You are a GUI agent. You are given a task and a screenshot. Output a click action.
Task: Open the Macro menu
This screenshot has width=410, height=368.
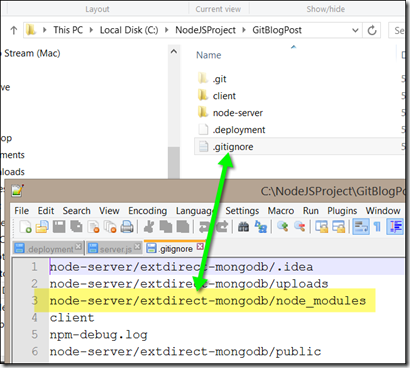(281, 211)
